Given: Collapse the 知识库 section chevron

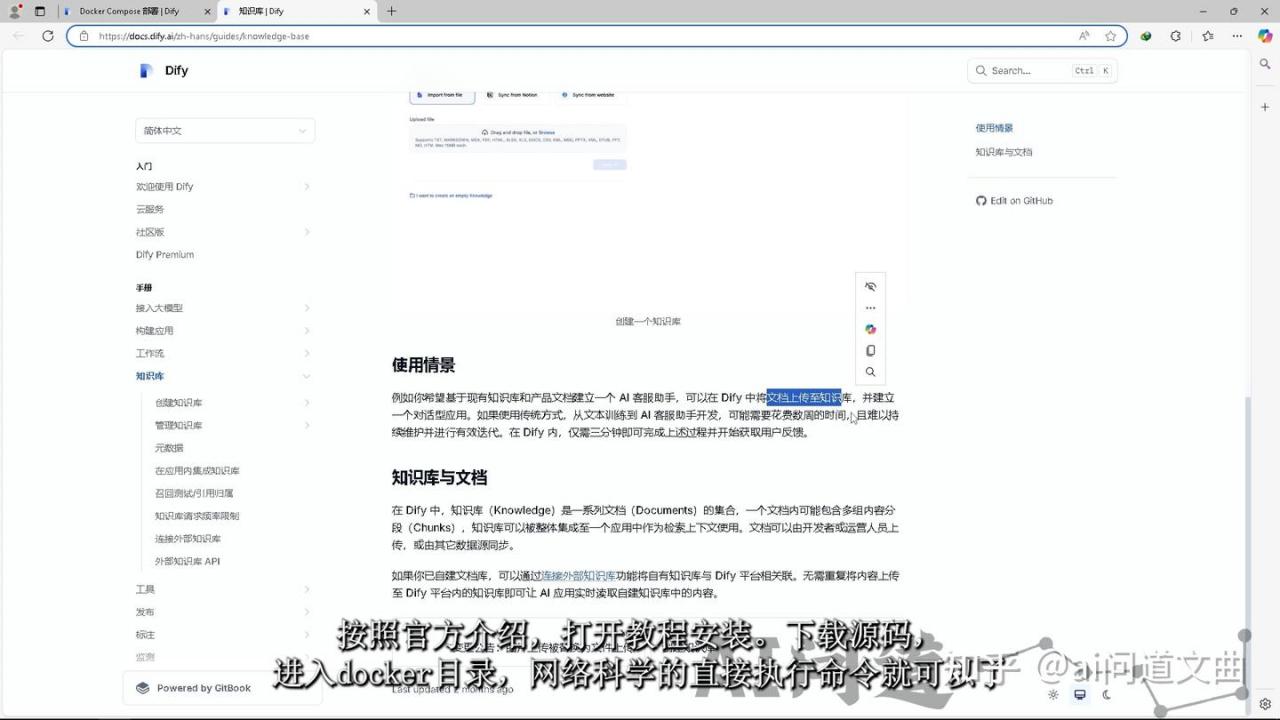Looking at the screenshot, I should point(306,376).
